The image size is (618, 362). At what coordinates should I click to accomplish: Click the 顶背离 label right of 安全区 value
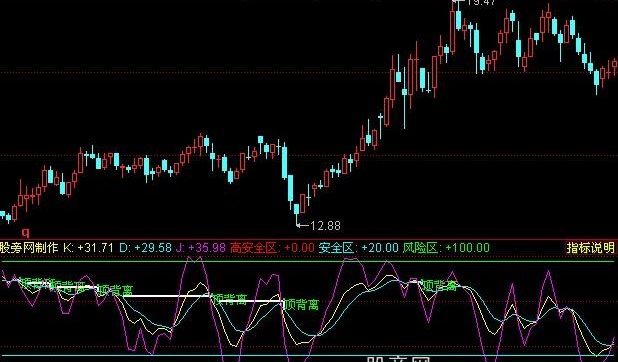click(440, 285)
